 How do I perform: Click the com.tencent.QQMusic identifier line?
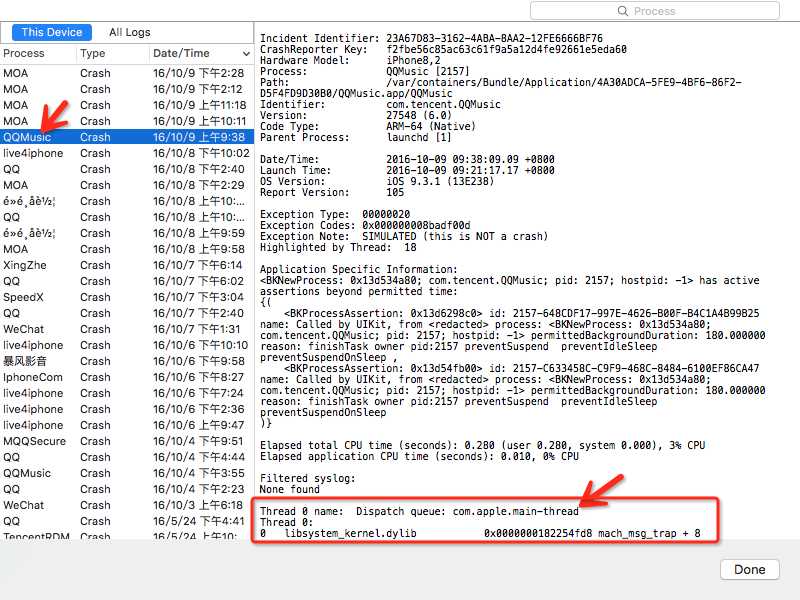coord(380,104)
